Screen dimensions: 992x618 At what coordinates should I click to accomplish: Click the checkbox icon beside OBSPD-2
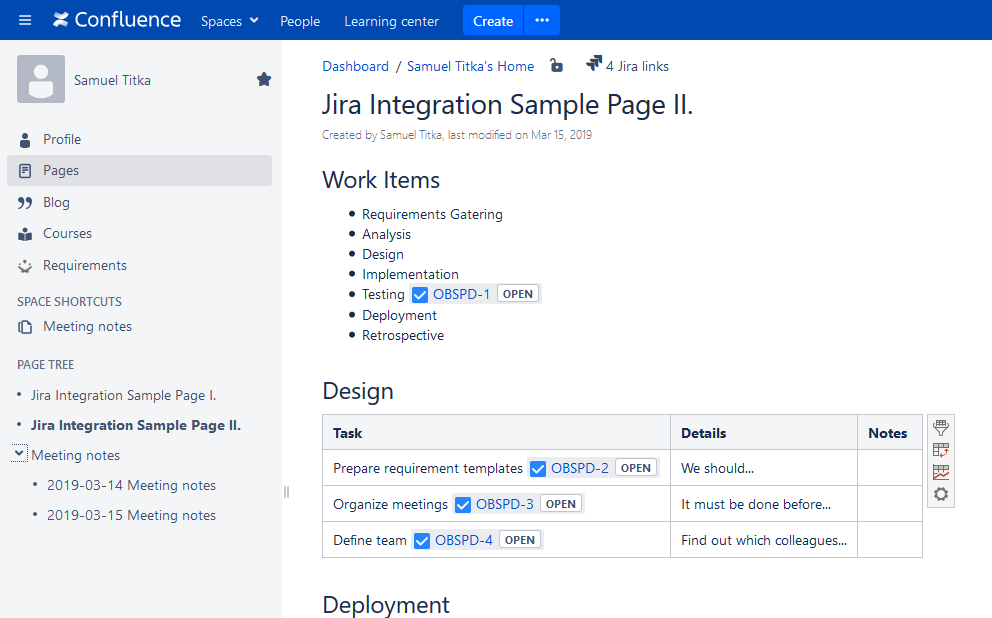(538, 468)
